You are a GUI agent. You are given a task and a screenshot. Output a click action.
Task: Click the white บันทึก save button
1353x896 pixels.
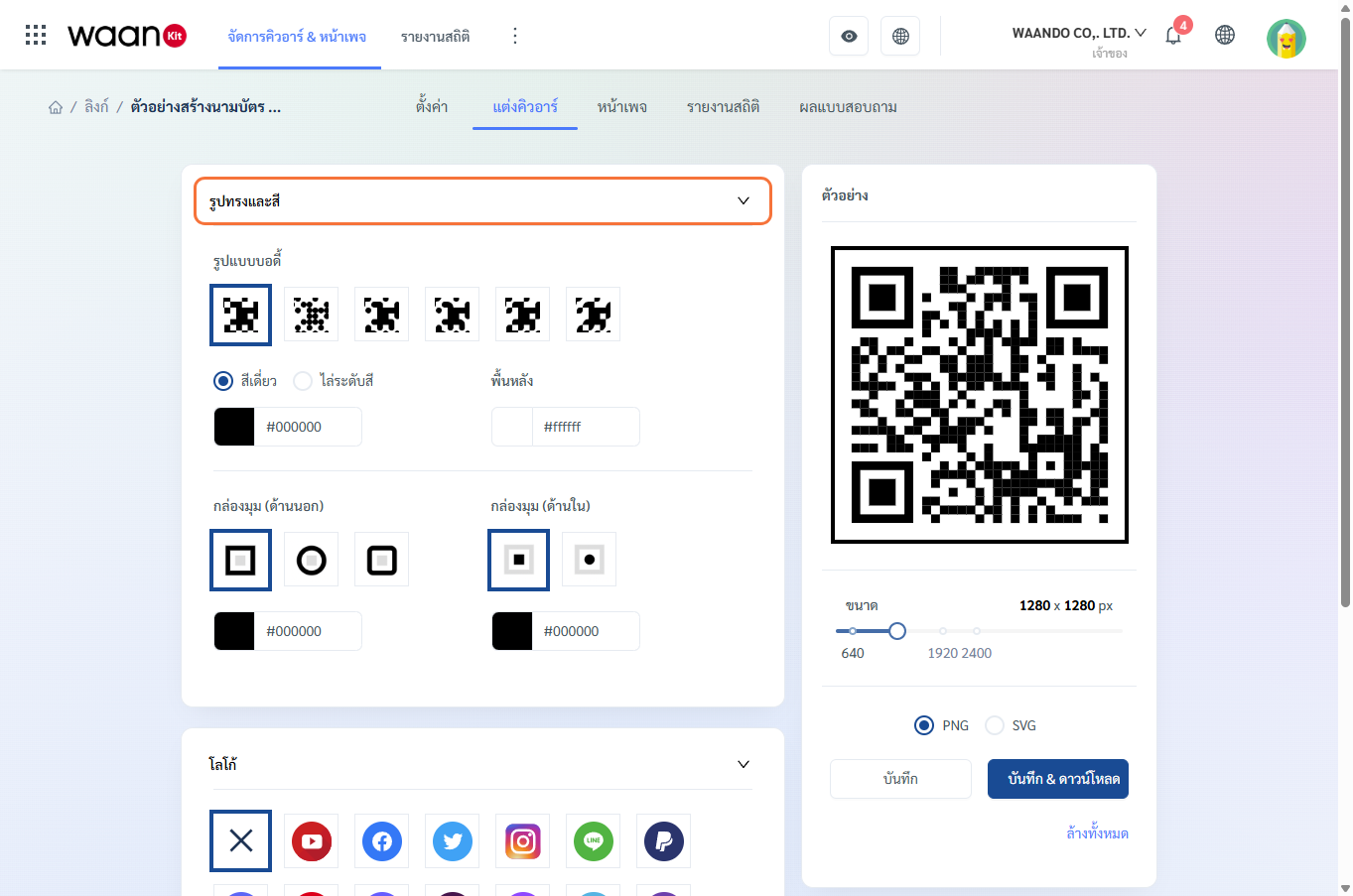pyautogui.click(x=900, y=779)
